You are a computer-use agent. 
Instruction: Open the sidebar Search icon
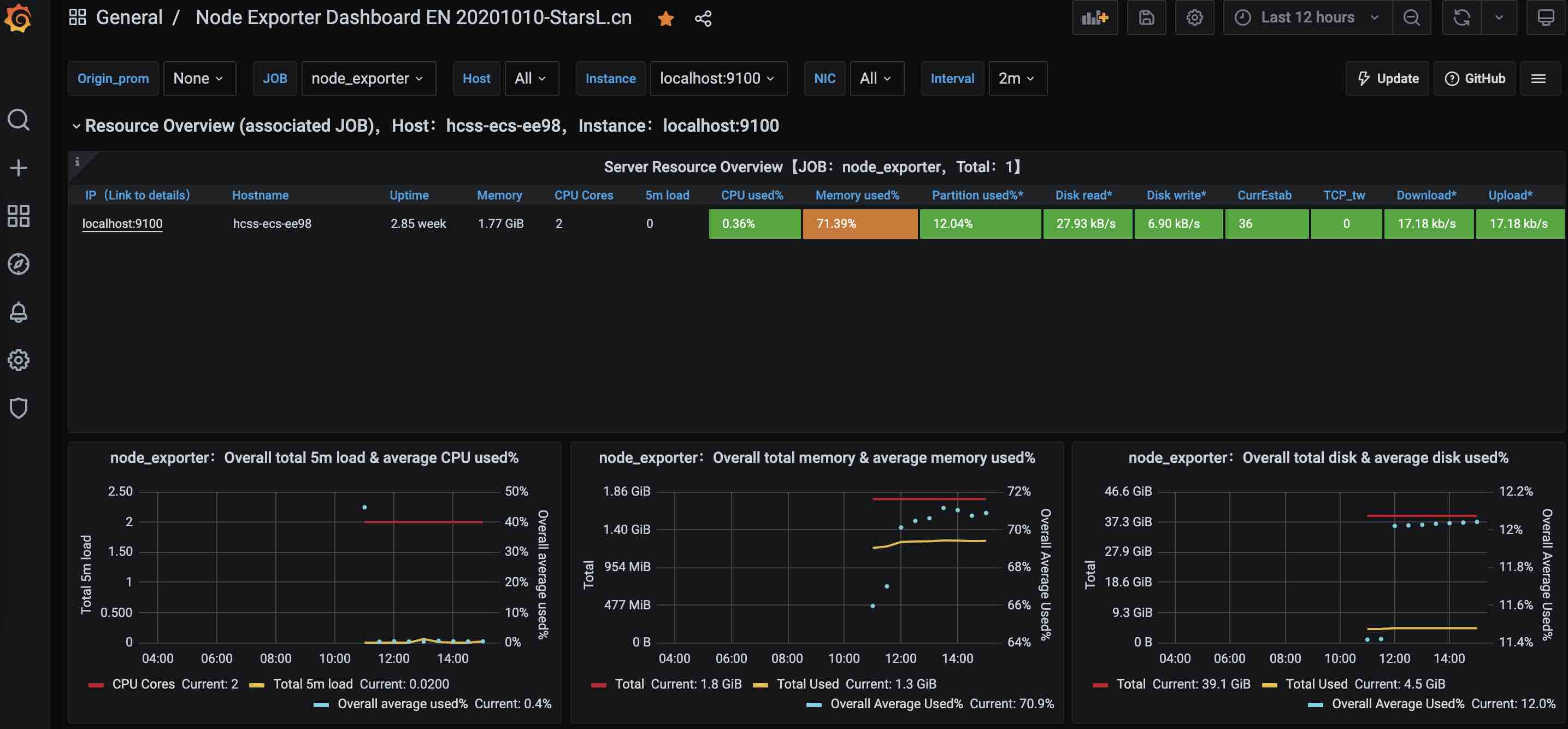click(18, 119)
